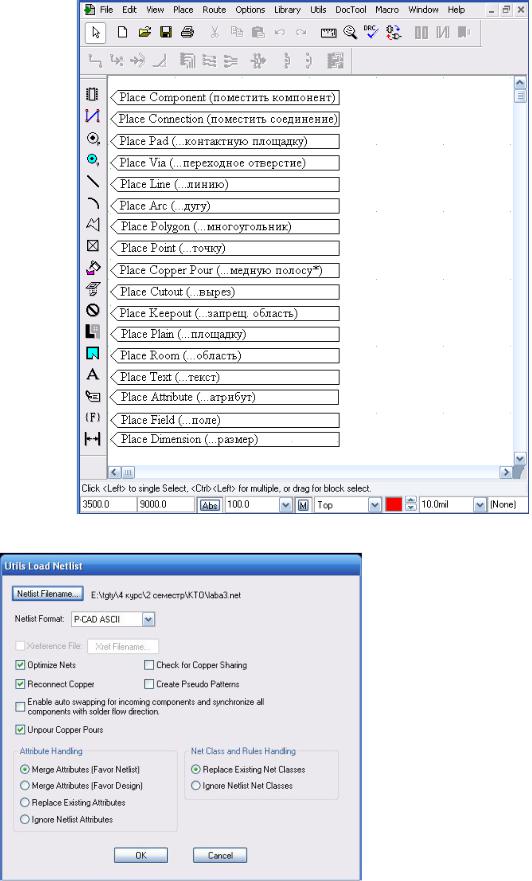Click the layer up/down stepper arrows
The width and height of the screenshot is (532, 881).
pos(411,505)
